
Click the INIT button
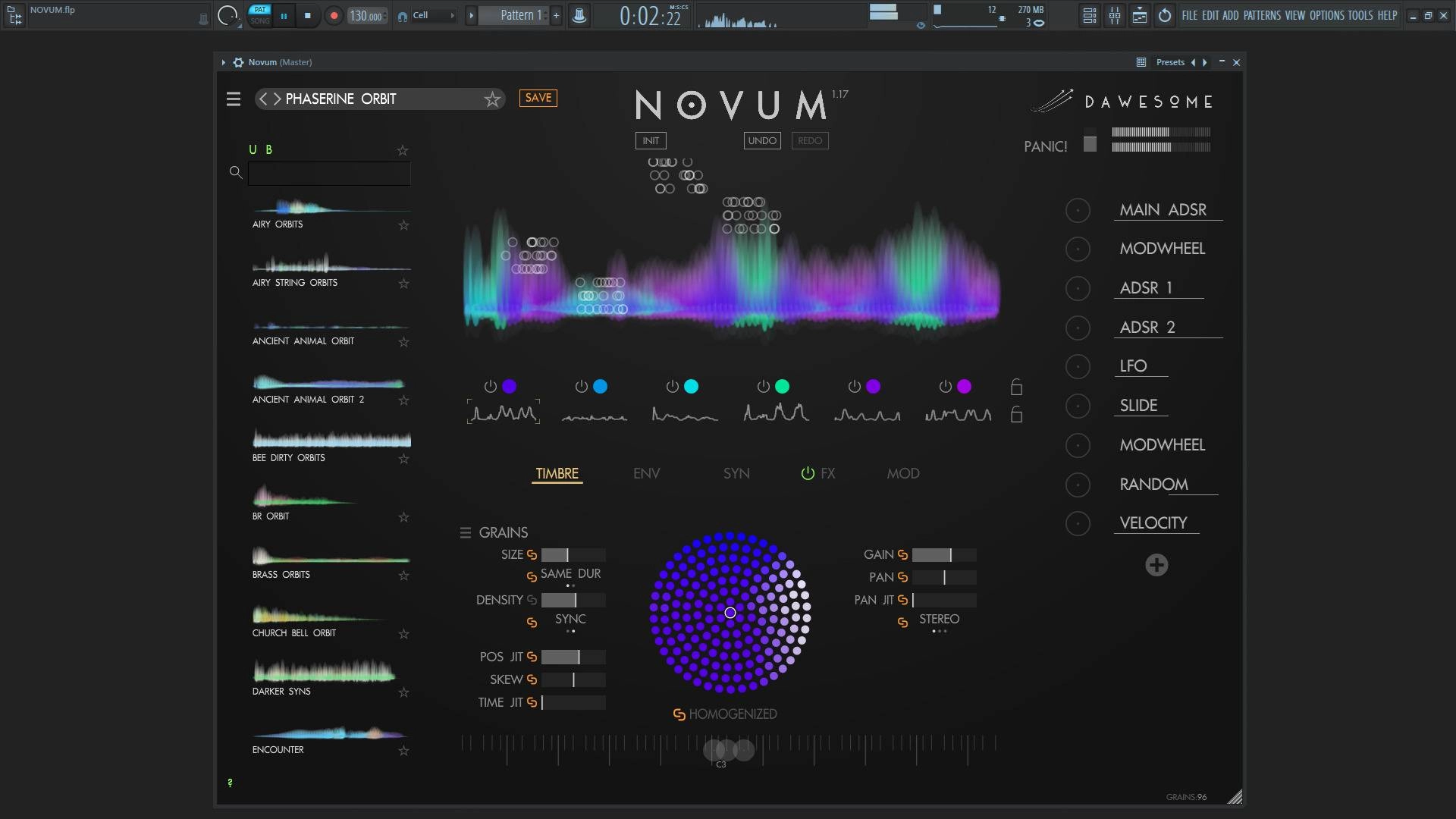click(651, 141)
